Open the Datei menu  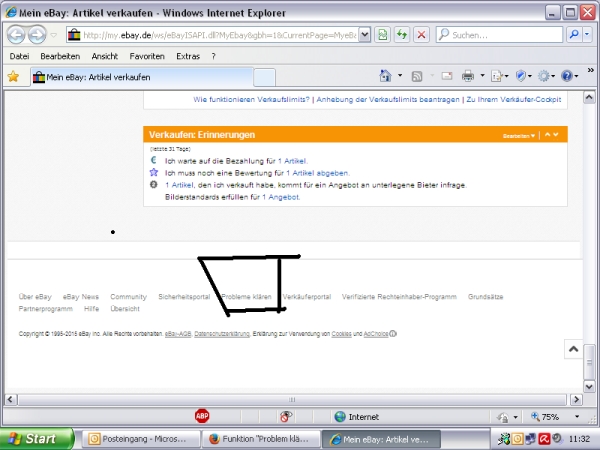(19, 56)
